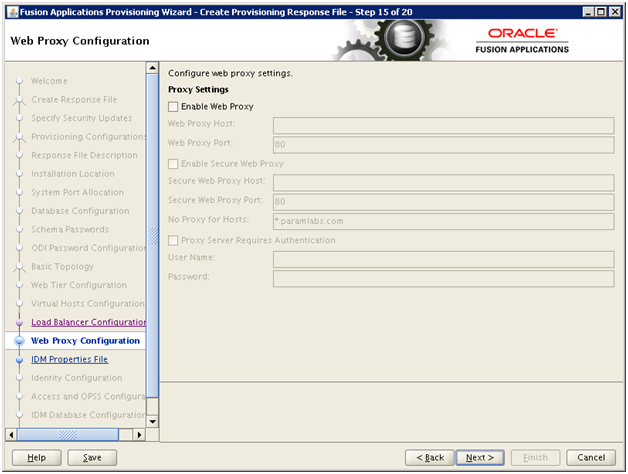628x474 pixels.
Task: Select Schema Passwords step
Action: pyautogui.click(x=70, y=230)
